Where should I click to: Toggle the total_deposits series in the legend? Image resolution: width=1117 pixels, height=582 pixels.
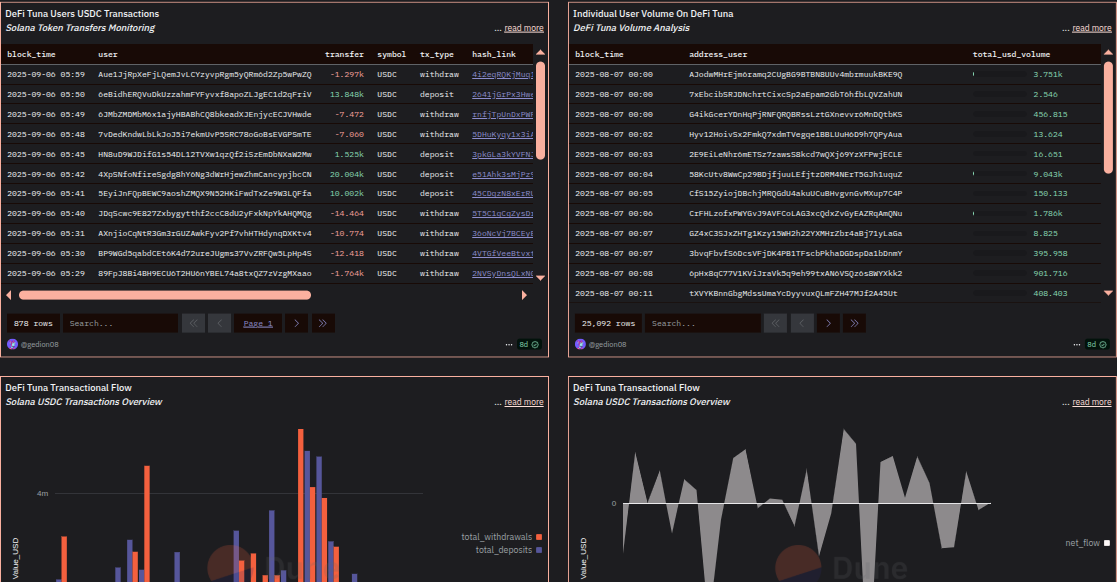[x=505, y=548]
